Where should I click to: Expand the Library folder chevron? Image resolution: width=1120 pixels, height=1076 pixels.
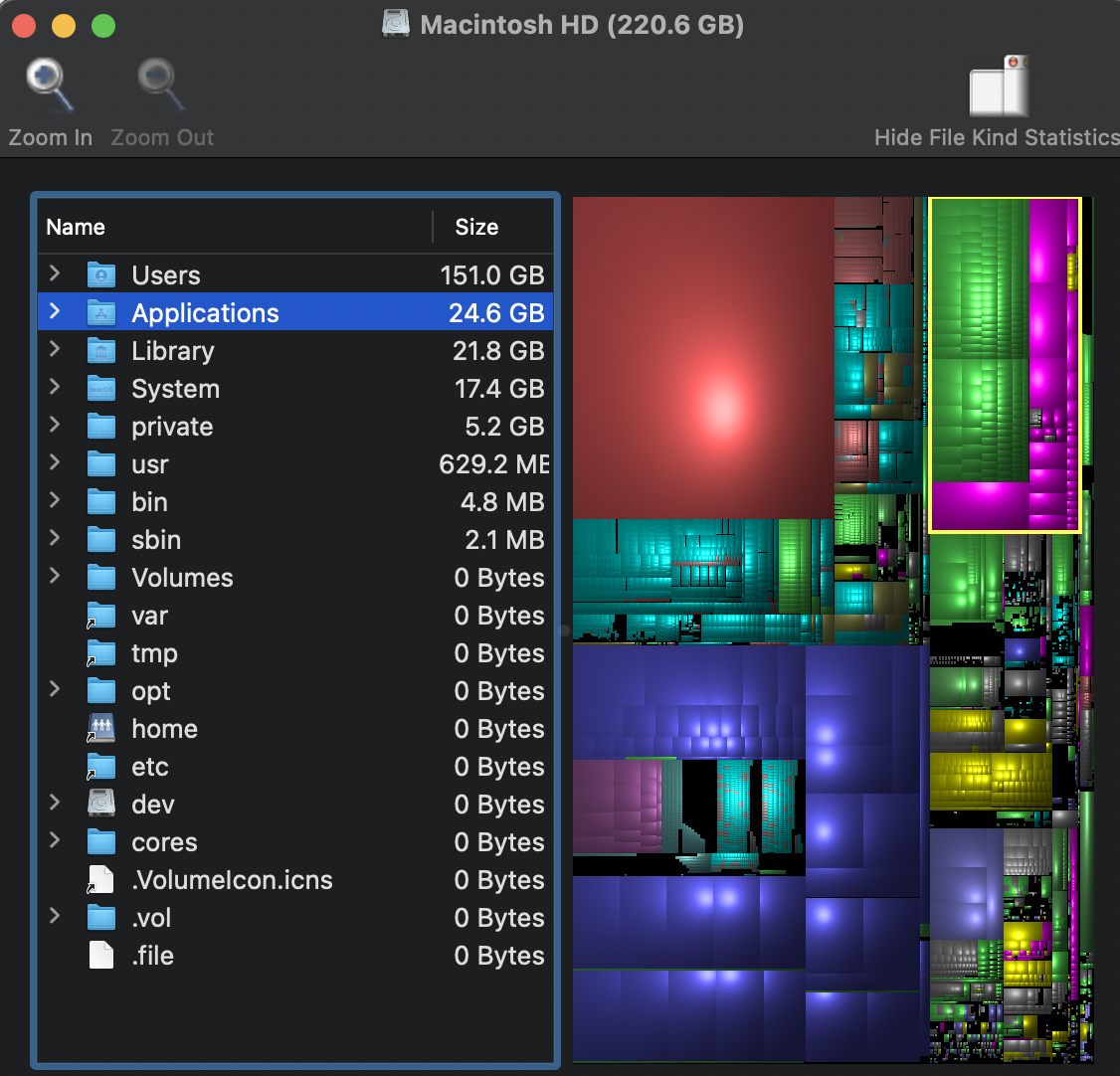(x=55, y=349)
